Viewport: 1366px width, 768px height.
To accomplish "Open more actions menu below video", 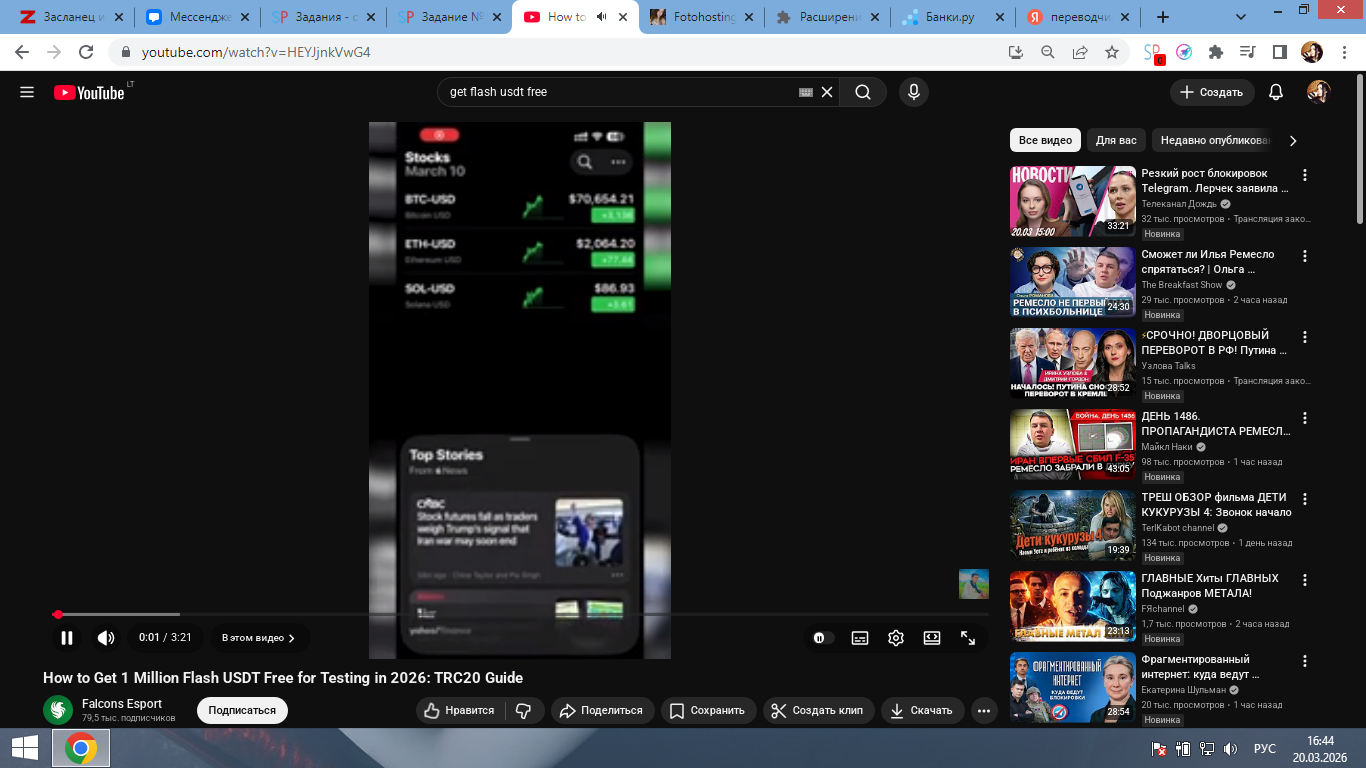I will click(x=984, y=710).
